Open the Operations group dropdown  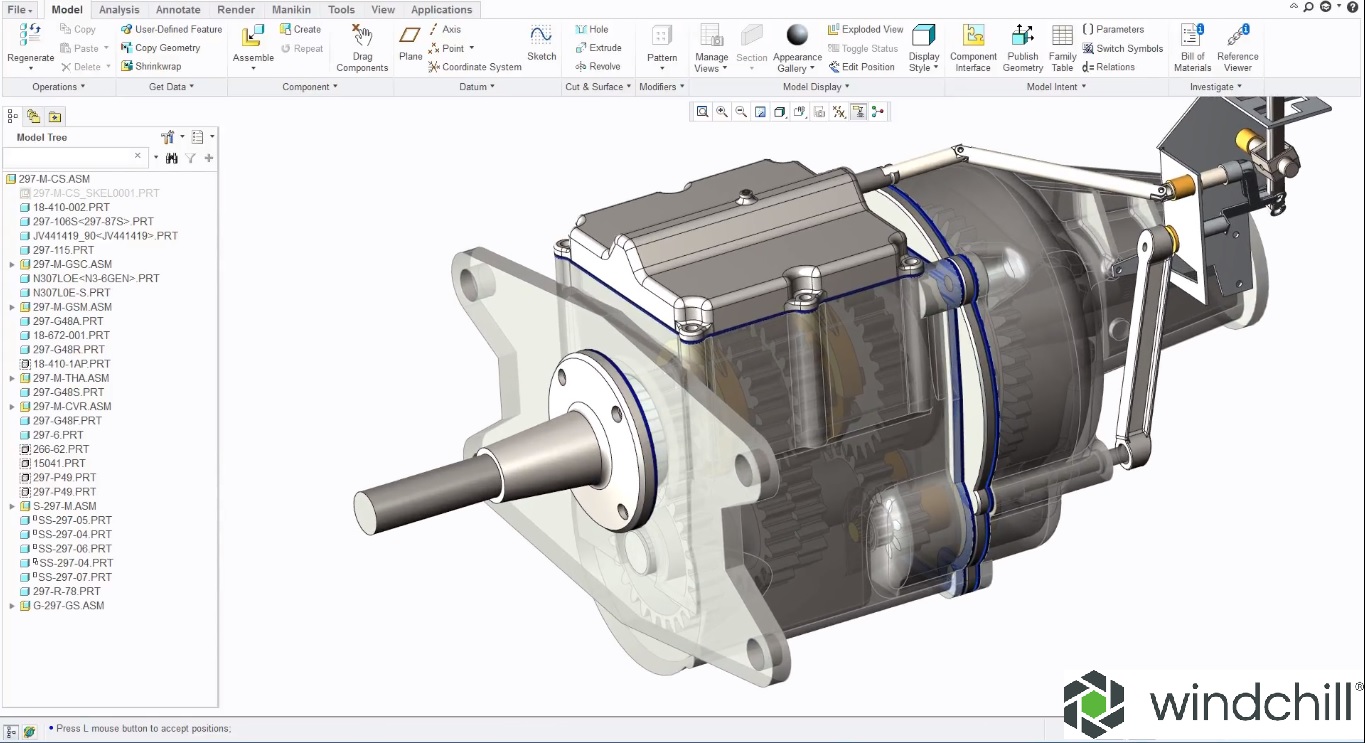coord(58,87)
